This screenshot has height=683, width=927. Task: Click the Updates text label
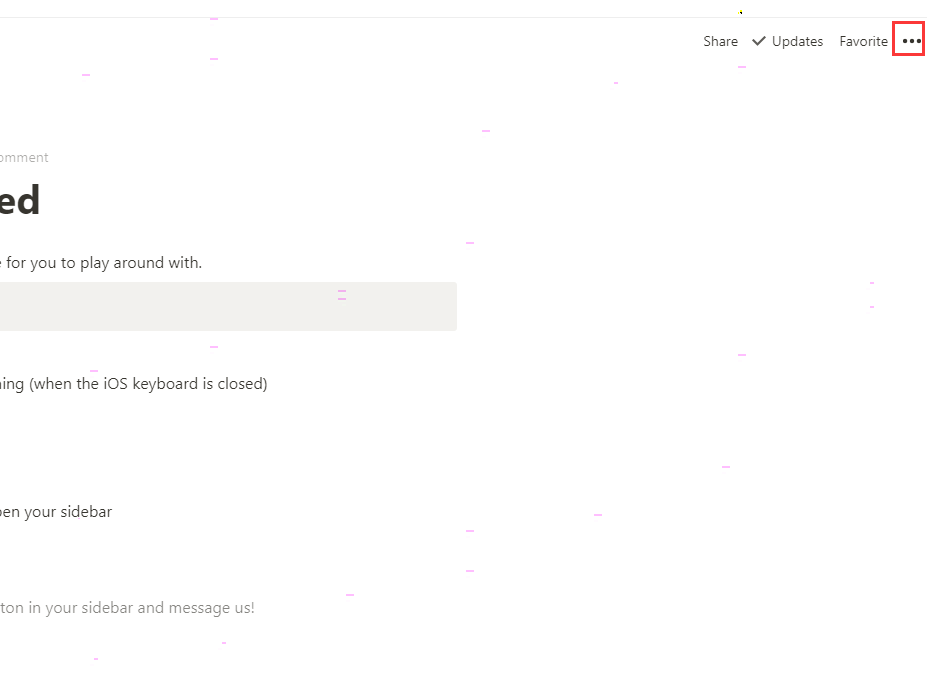tap(797, 41)
